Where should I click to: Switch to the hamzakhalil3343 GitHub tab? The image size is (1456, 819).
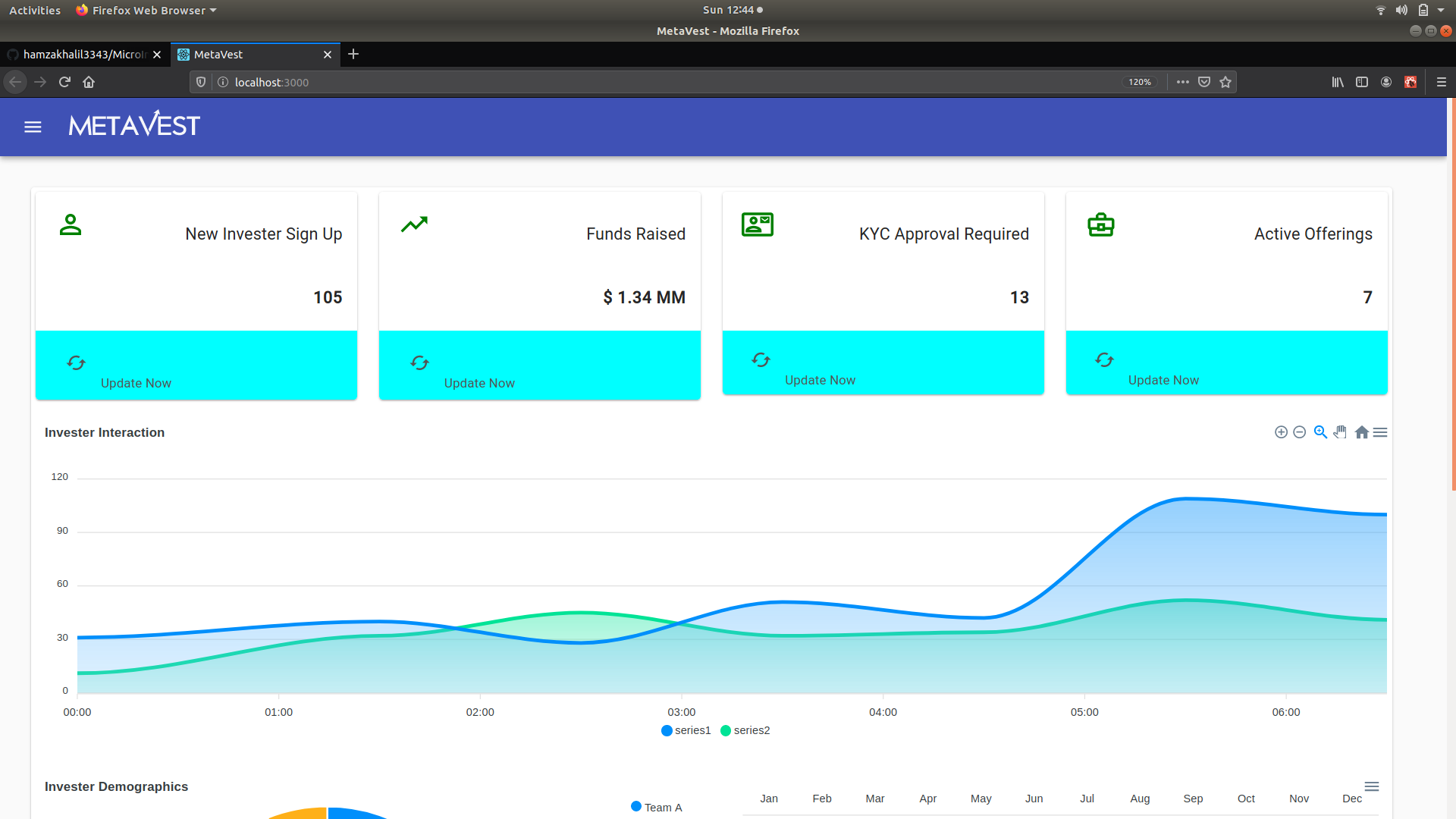coord(83,55)
